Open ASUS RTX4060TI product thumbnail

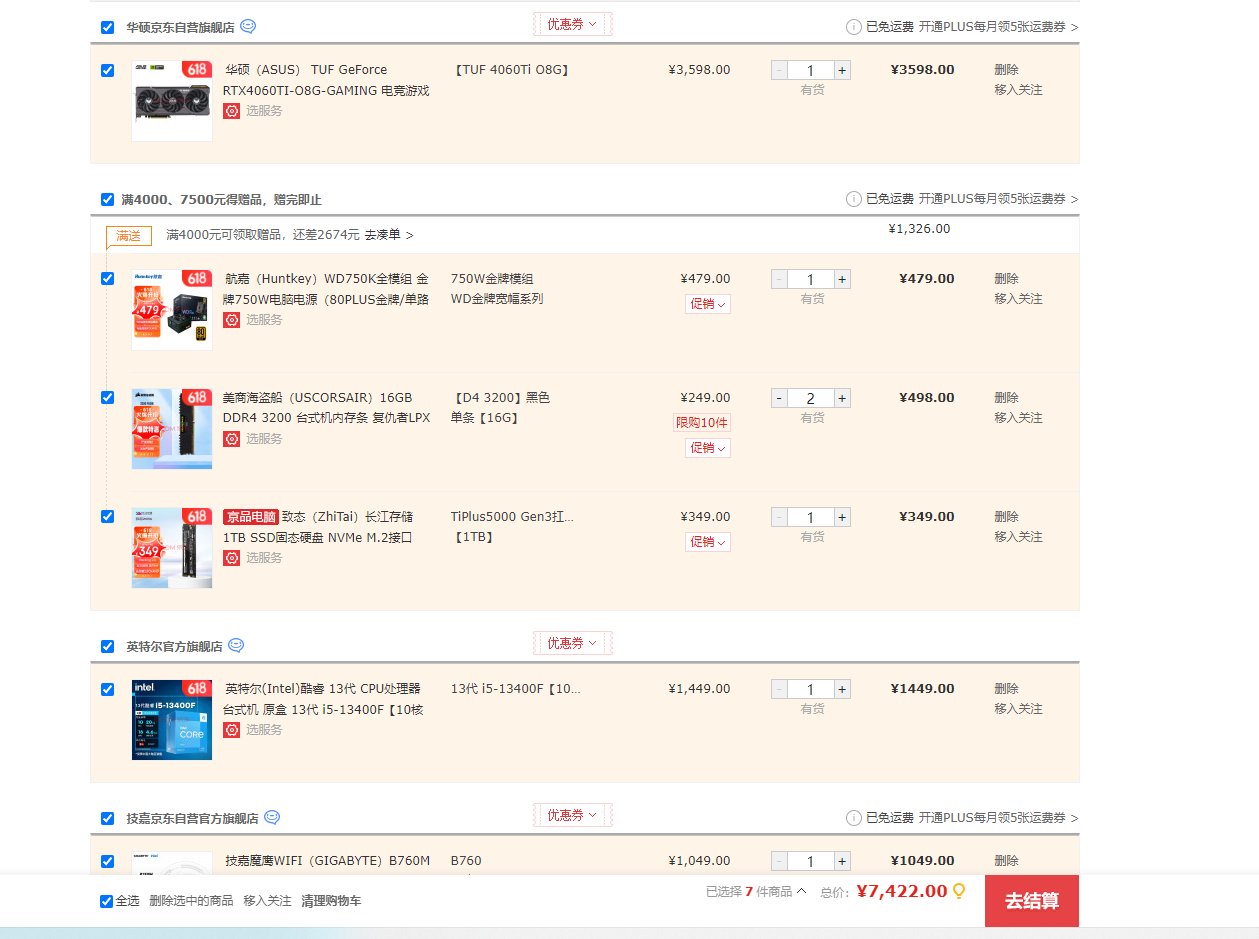pos(172,101)
